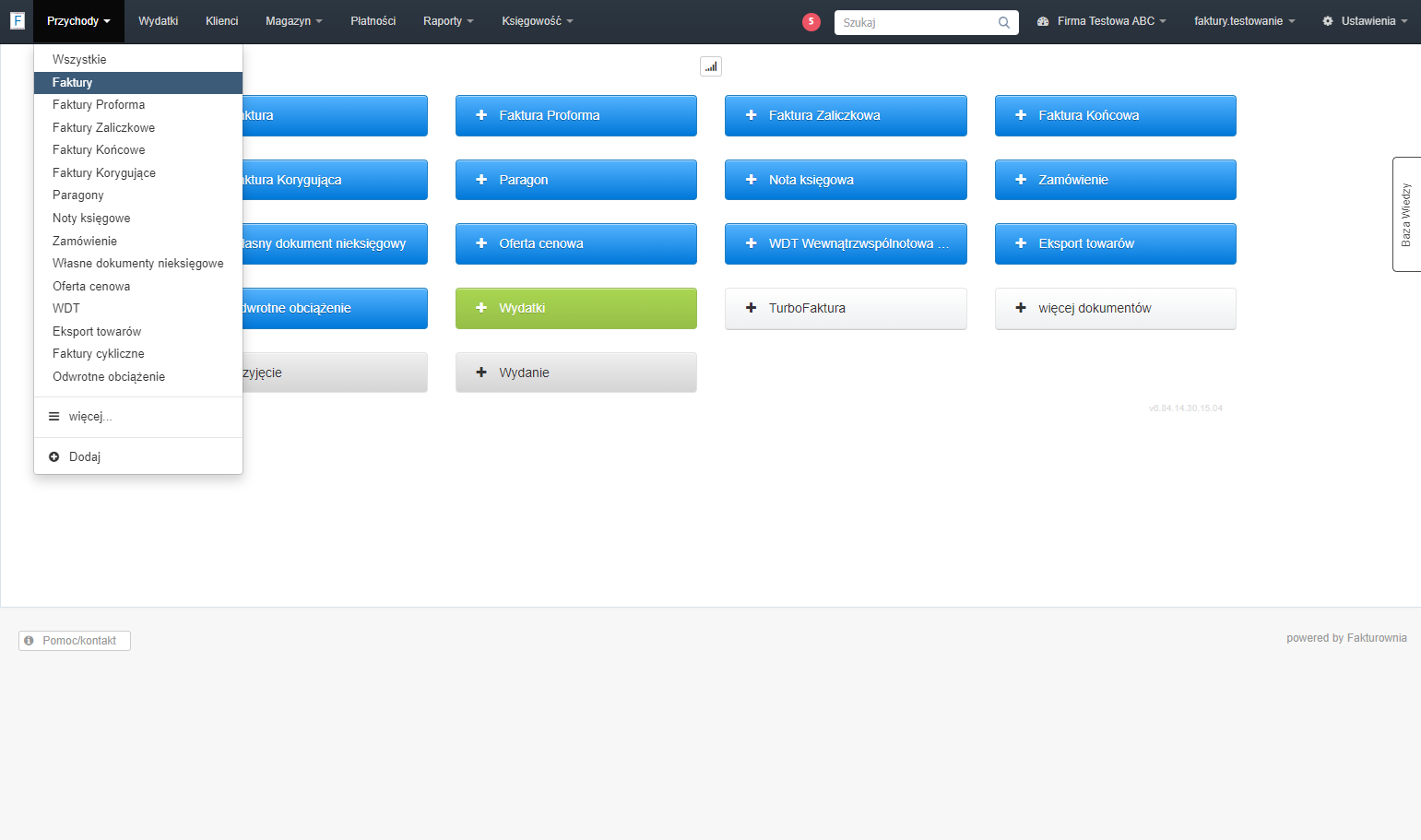The image size is (1421, 840).
Task: Select Paragony in the menu
Action: point(138,195)
